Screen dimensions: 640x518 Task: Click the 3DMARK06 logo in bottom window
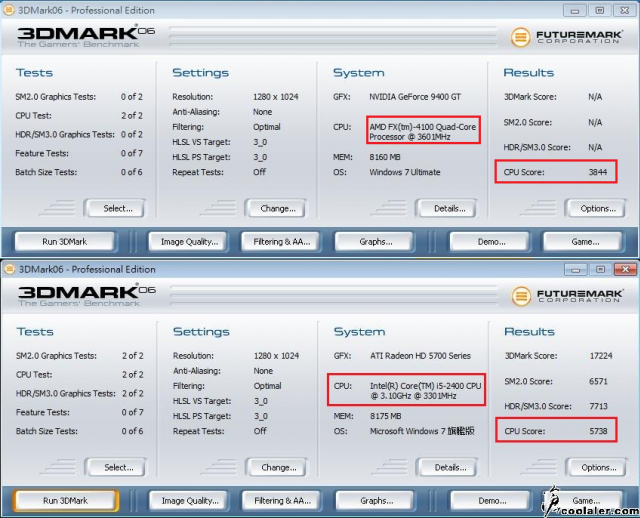pos(87,295)
